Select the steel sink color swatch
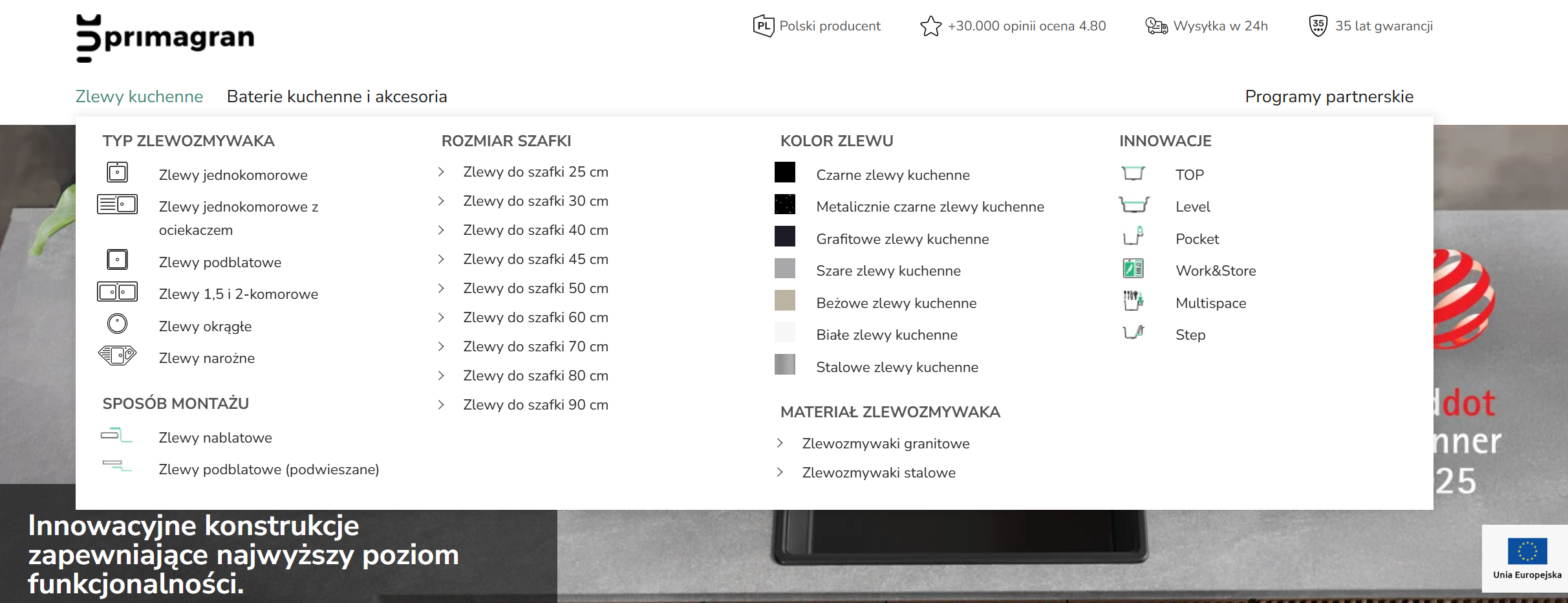1568x603 pixels. pos(784,365)
